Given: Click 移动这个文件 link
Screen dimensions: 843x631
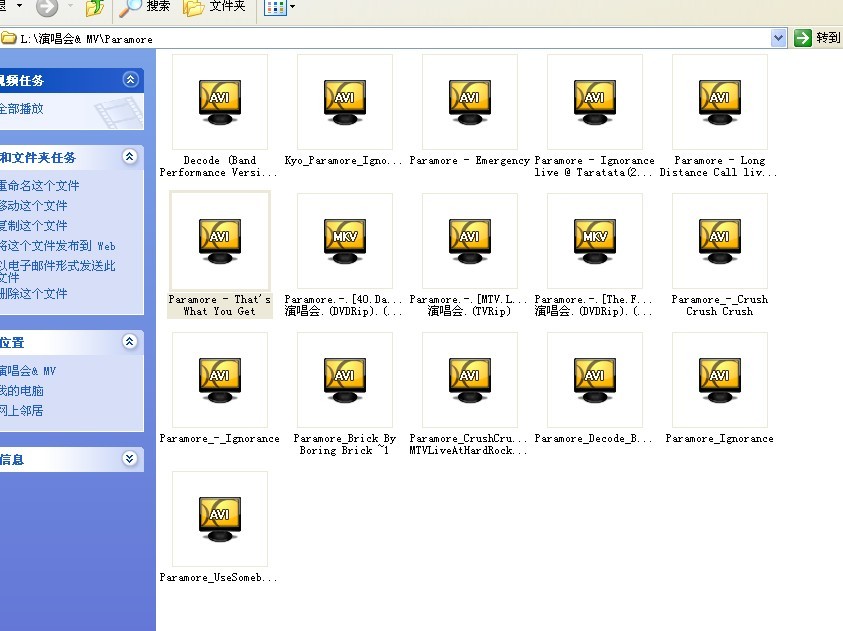Looking at the screenshot, I should click(33, 206).
